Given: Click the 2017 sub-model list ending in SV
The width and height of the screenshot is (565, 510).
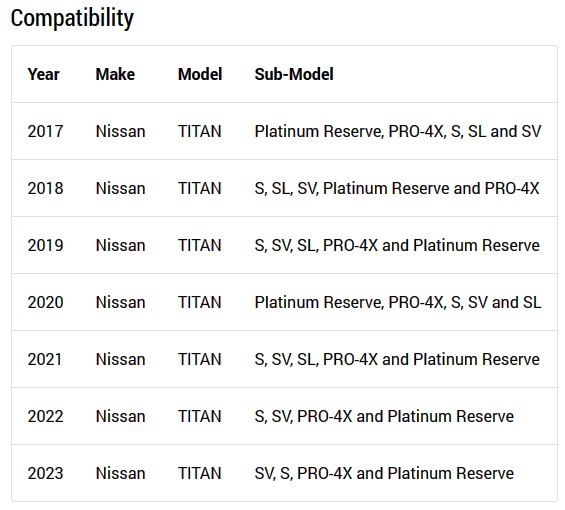Looking at the screenshot, I should (398, 131).
